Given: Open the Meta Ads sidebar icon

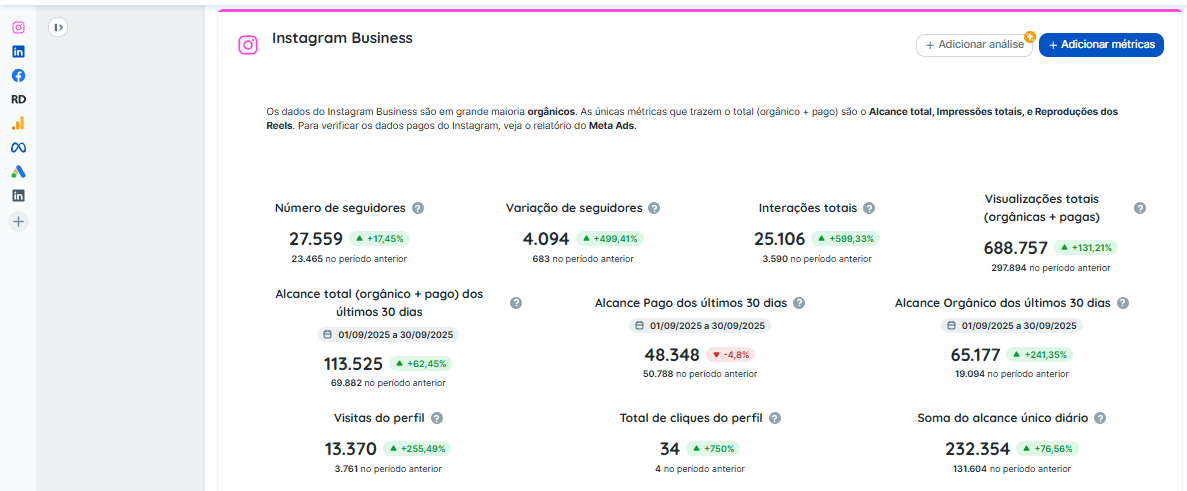Looking at the screenshot, I should [x=18, y=147].
